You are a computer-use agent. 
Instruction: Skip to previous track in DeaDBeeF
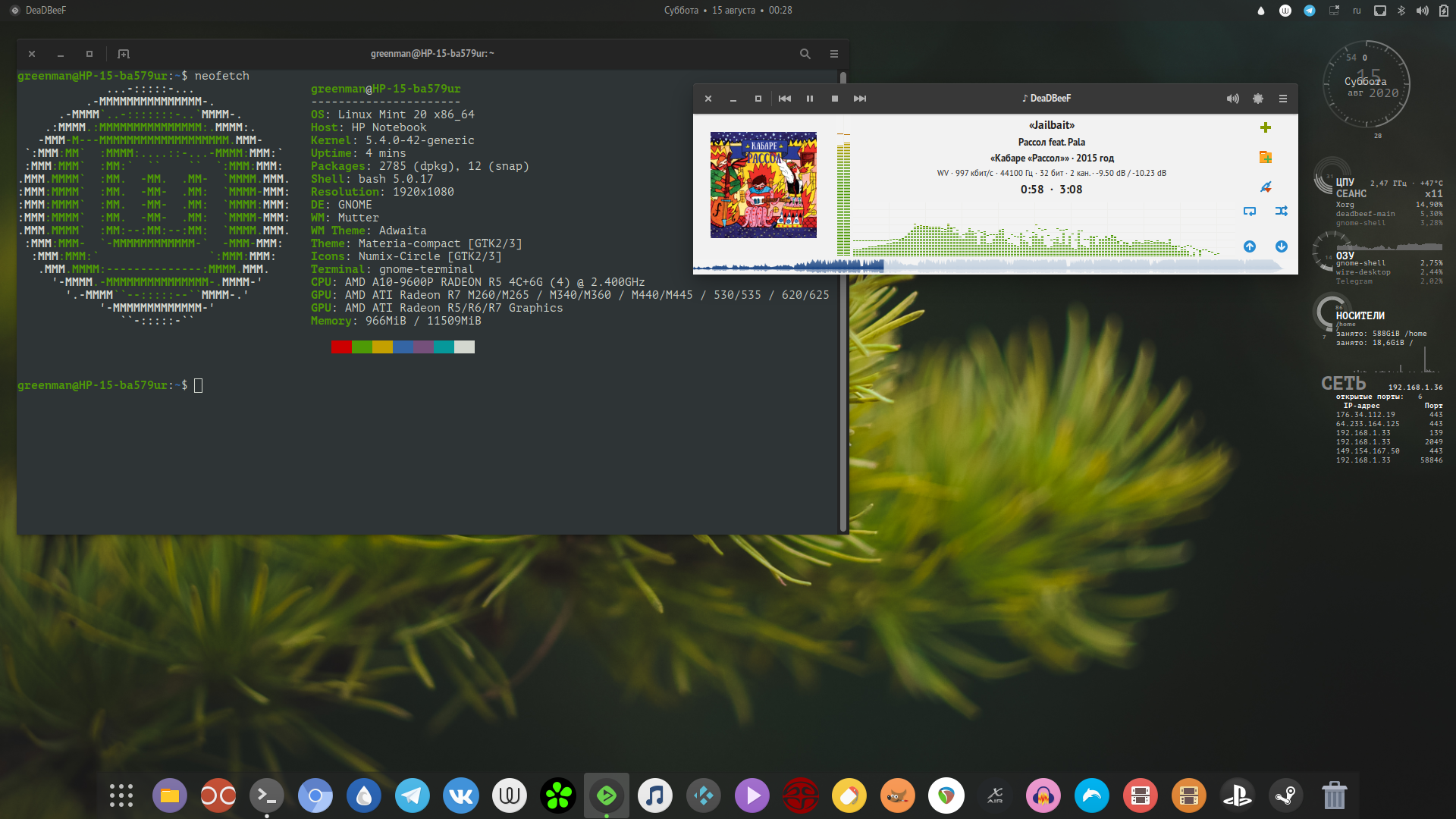pyautogui.click(x=785, y=99)
